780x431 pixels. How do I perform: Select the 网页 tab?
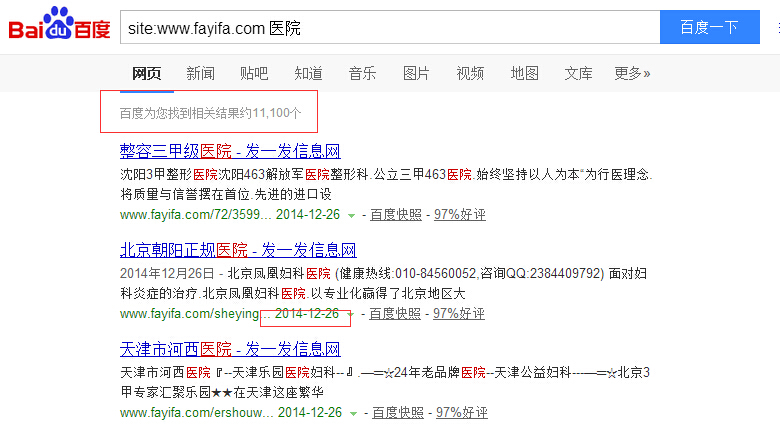146,74
